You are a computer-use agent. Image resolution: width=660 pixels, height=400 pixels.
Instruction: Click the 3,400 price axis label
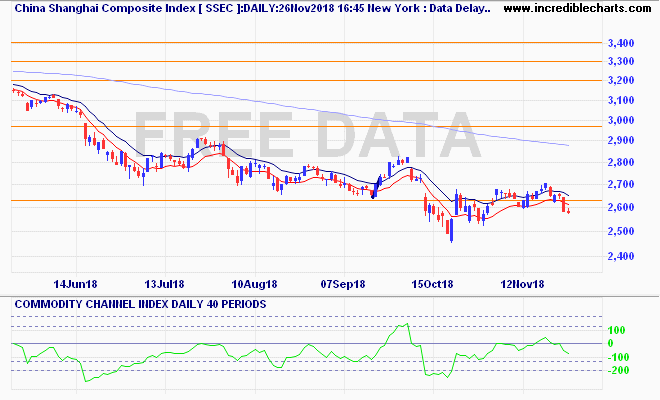click(x=621, y=43)
